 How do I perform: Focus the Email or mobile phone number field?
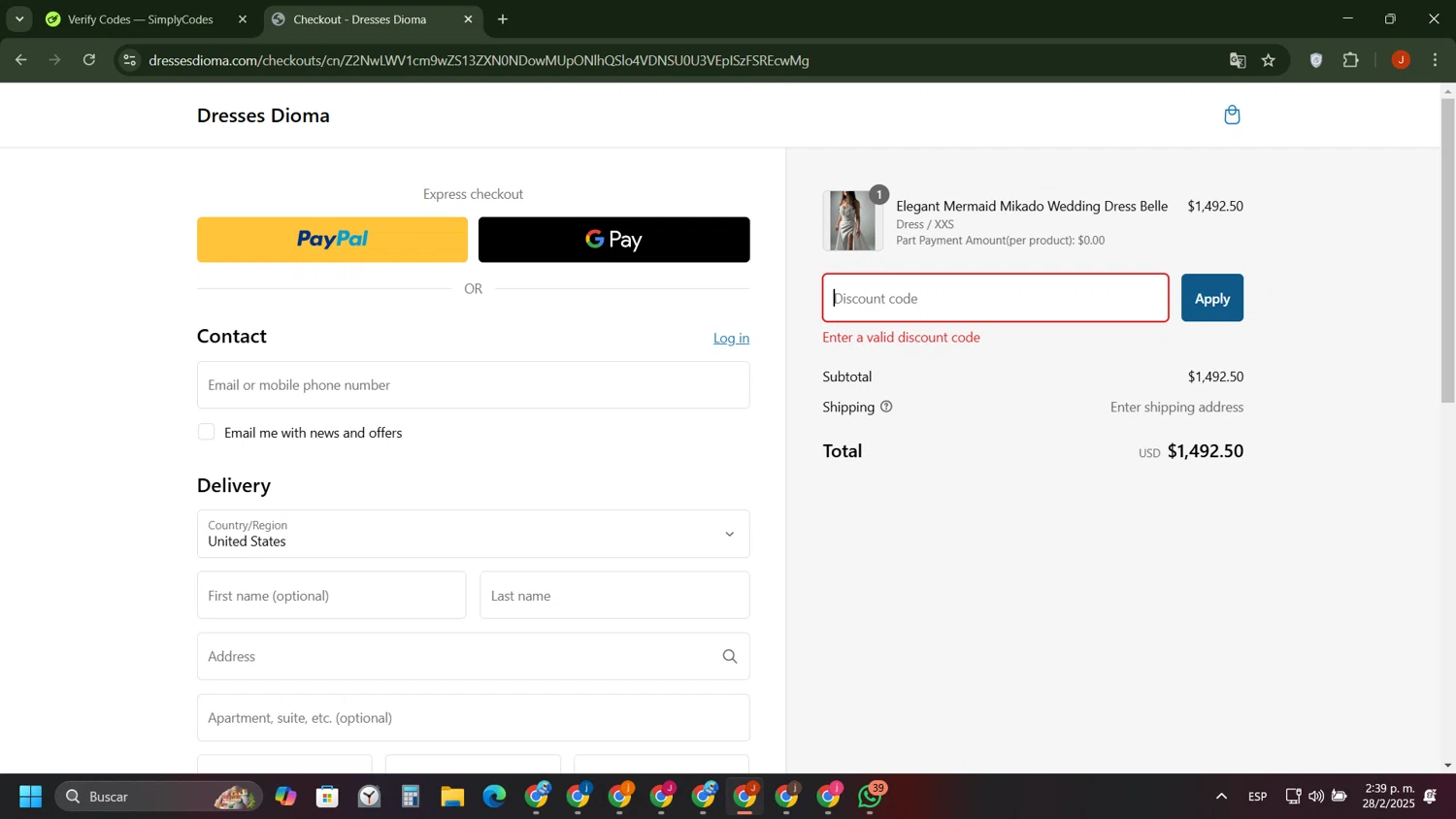[474, 385]
